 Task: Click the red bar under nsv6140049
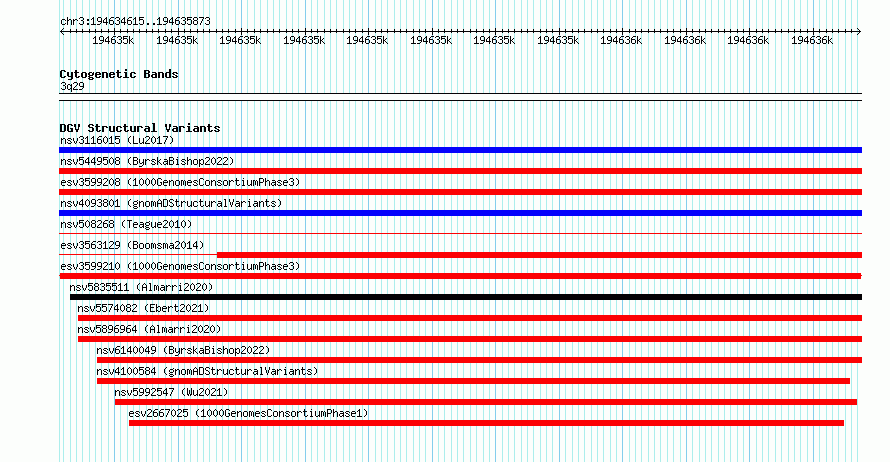pyautogui.click(x=480, y=360)
